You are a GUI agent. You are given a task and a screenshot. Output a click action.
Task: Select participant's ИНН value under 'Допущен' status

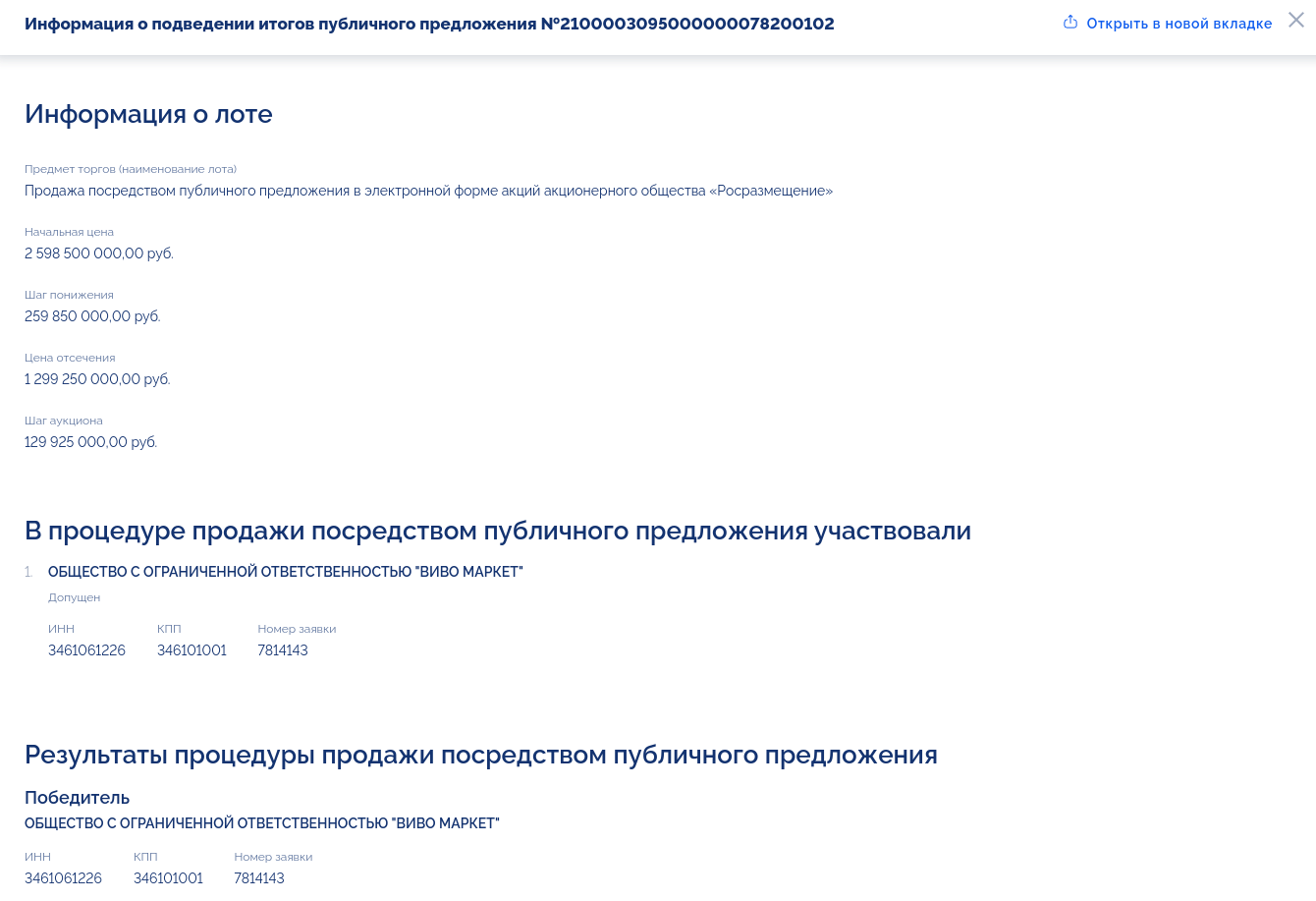(86, 650)
